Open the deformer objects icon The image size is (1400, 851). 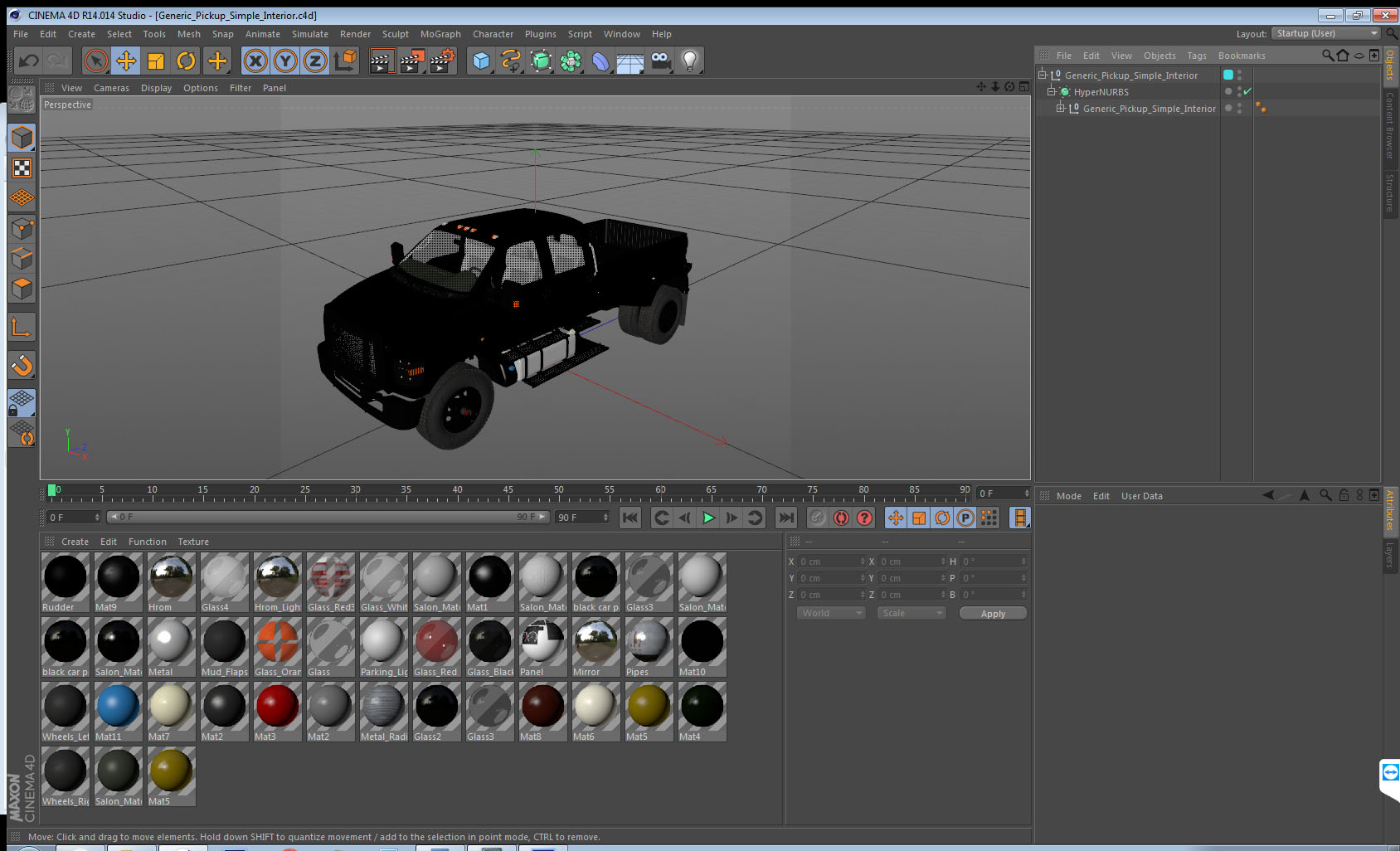tap(600, 61)
